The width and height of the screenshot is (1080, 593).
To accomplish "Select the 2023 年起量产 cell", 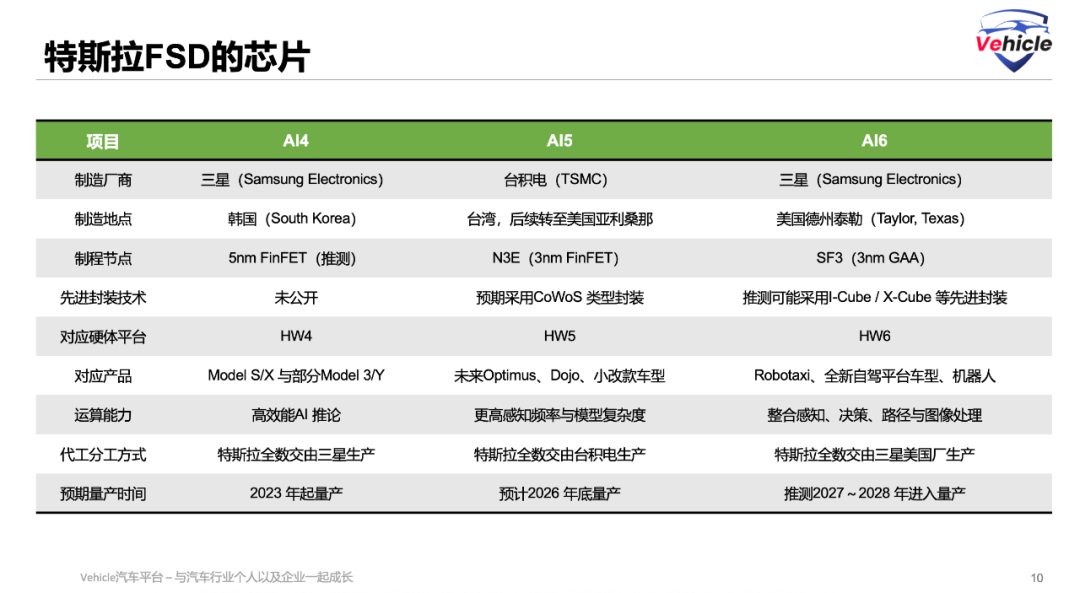I will tap(295, 492).
